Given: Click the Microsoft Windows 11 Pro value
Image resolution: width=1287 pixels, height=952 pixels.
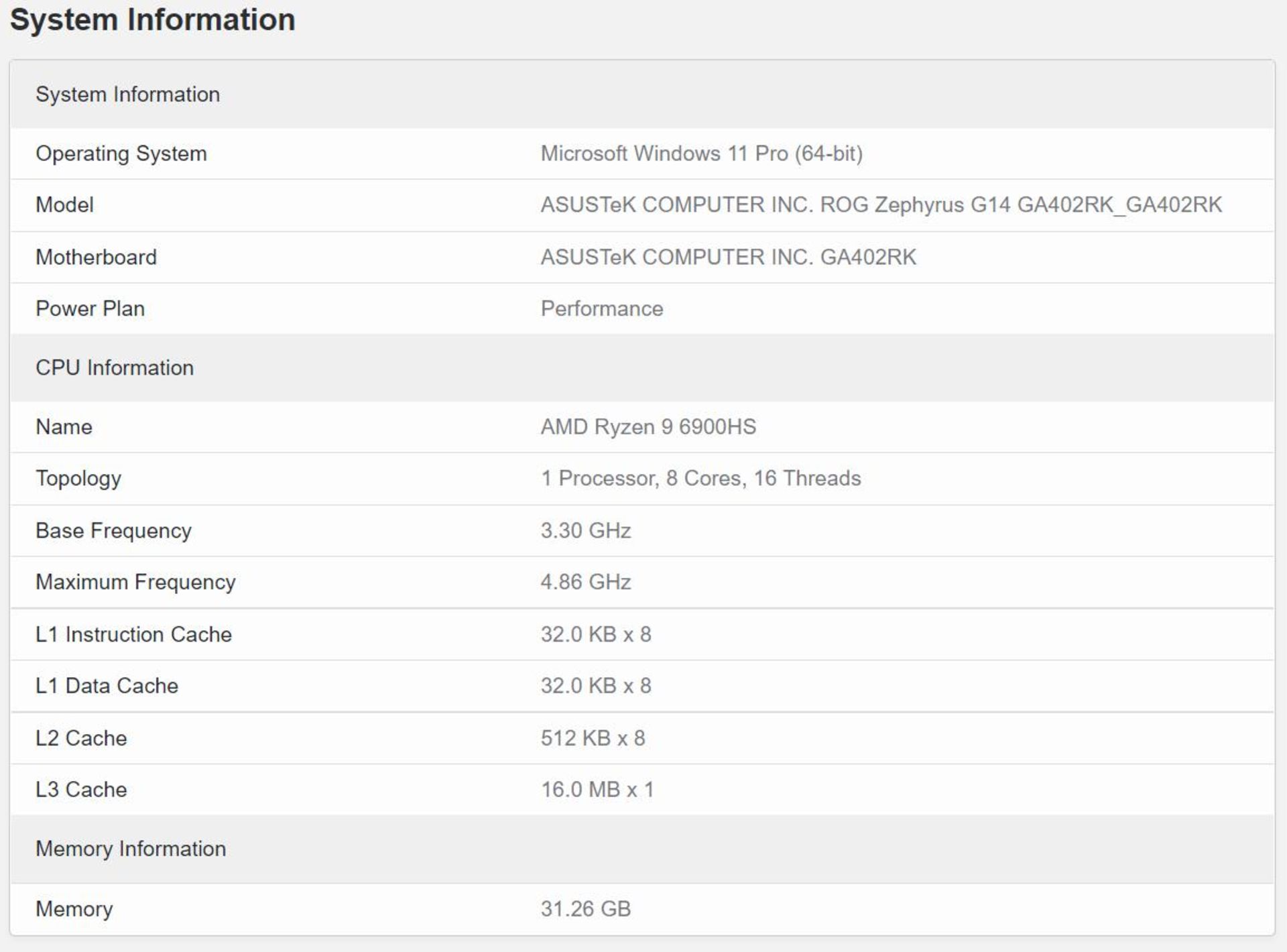Looking at the screenshot, I should 701,154.
